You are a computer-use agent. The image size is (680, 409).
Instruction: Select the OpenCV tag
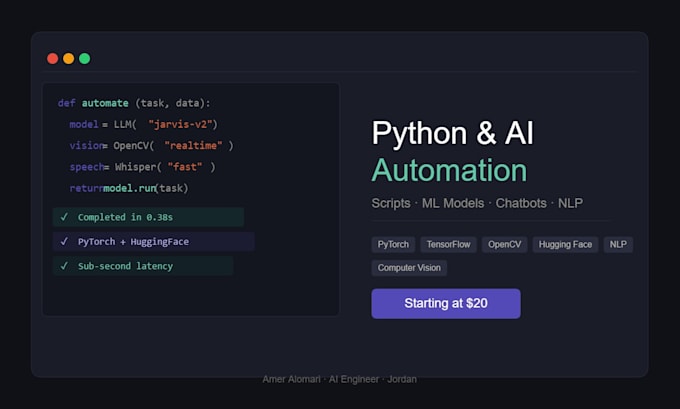click(504, 245)
